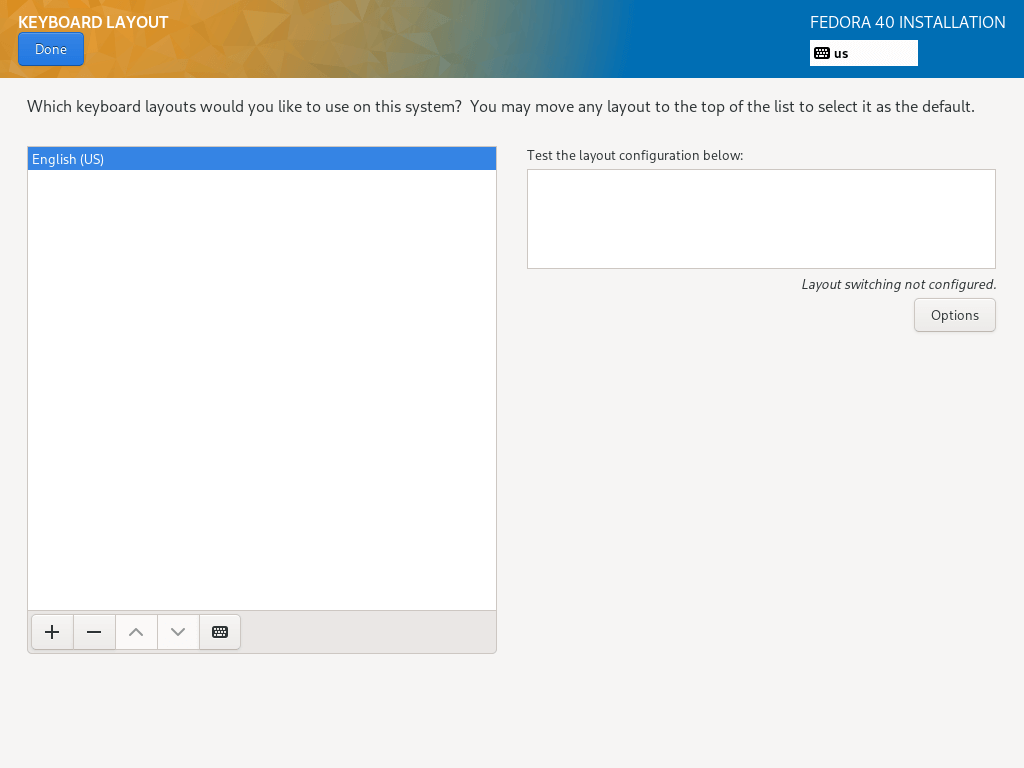Image resolution: width=1024 pixels, height=768 pixels.
Task: Click the 'us' keyboard indicator in the header
Action: (x=864, y=54)
